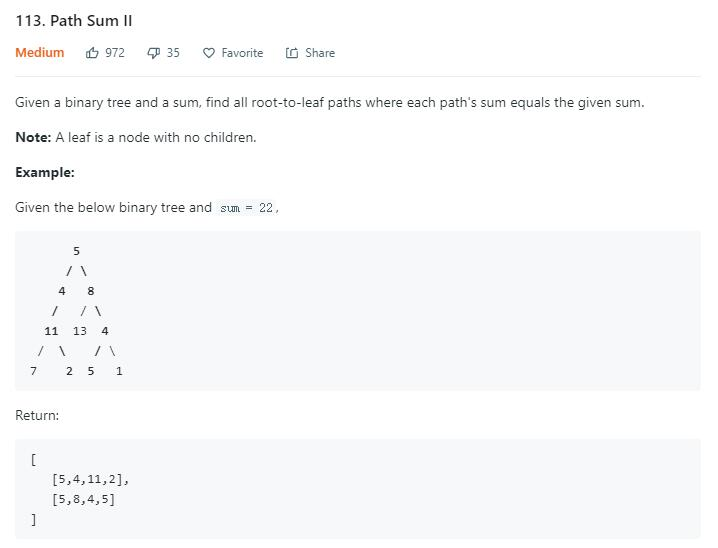Click the heart Favorite icon
This screenshot has height=548, width=718.
[209, 53]
